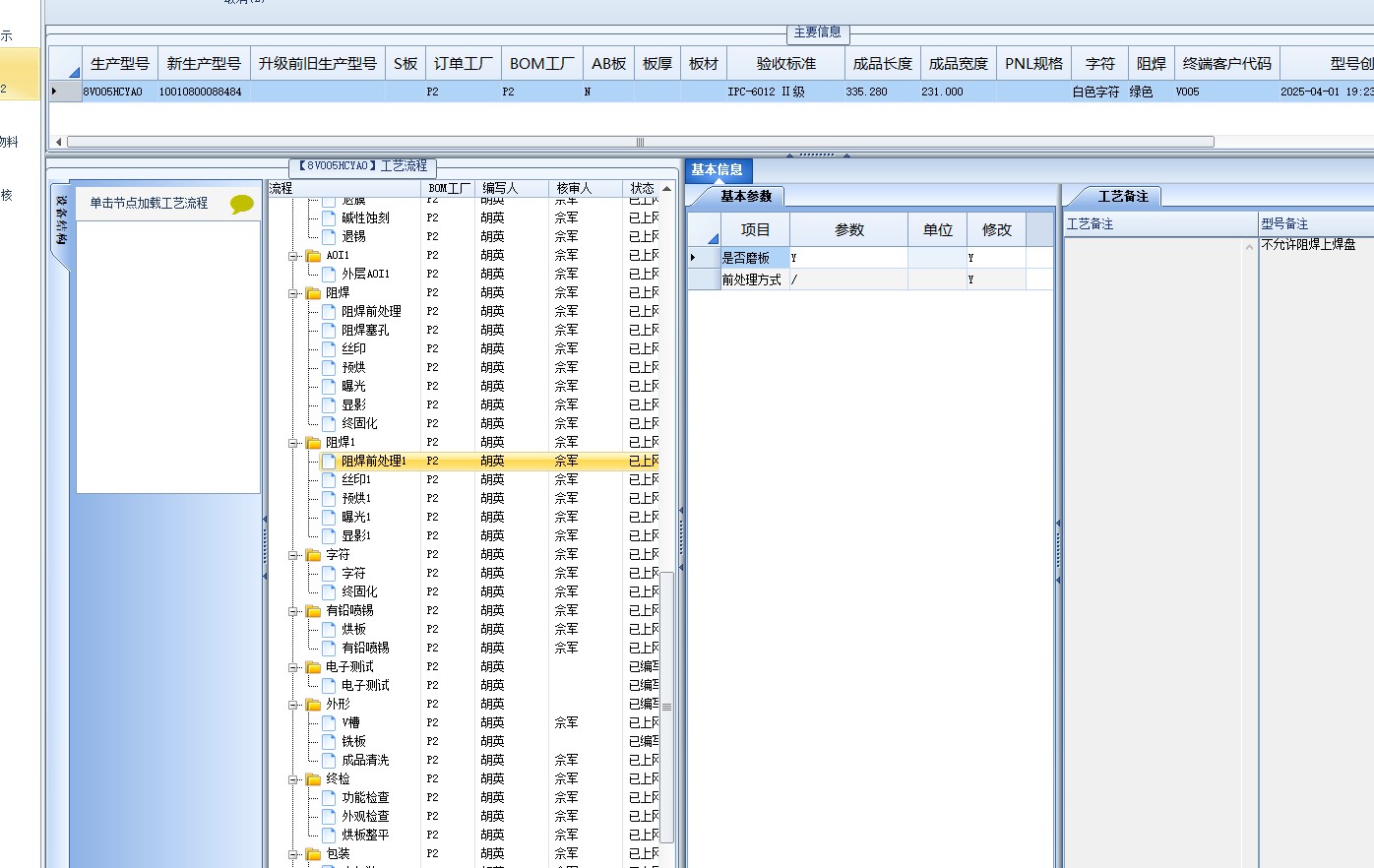Screen dimensions: 1374x868
Task: Click the 成品长度 column header
Action: pos(883,64)
